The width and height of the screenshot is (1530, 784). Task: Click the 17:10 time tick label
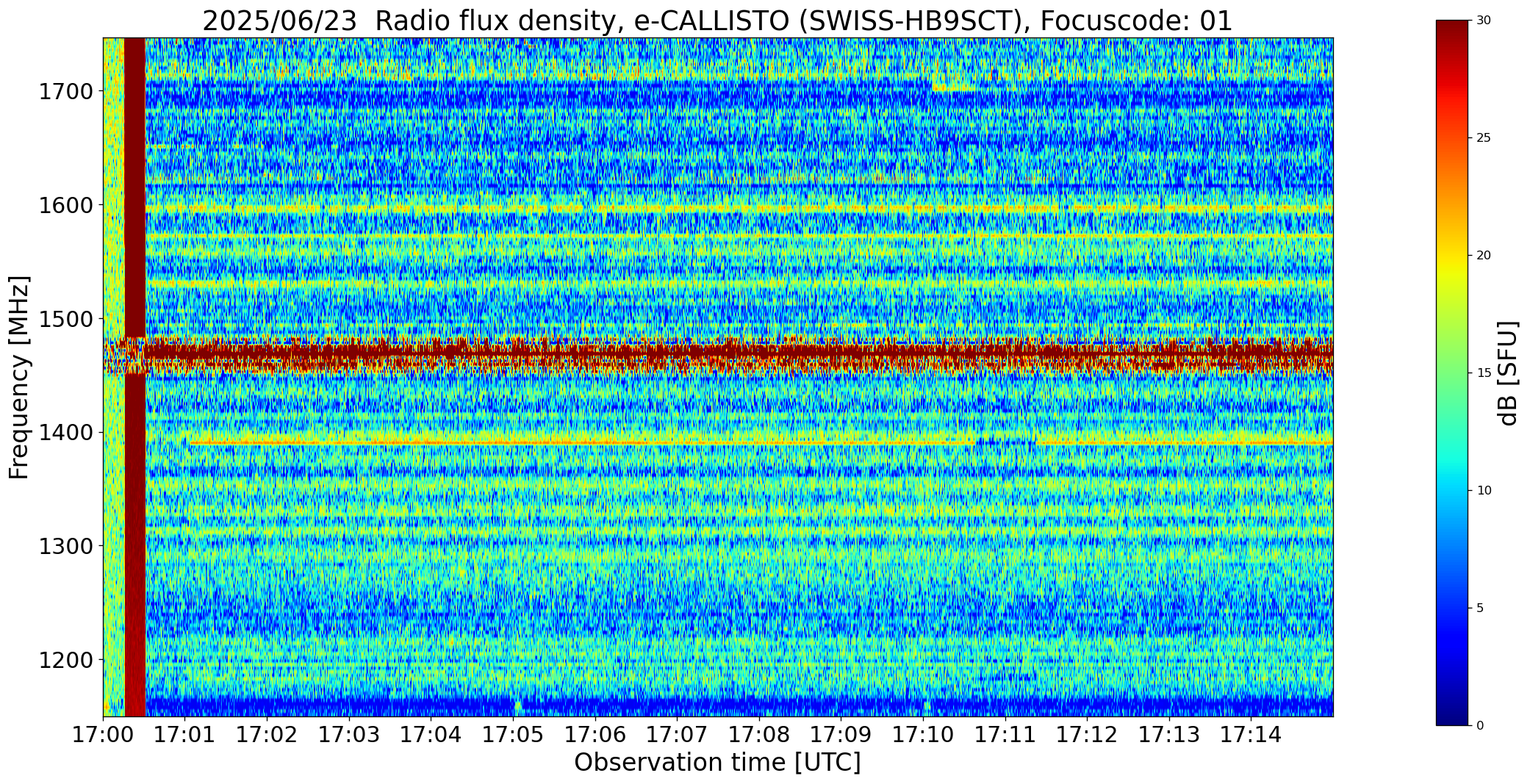click(x=924, y=735)
